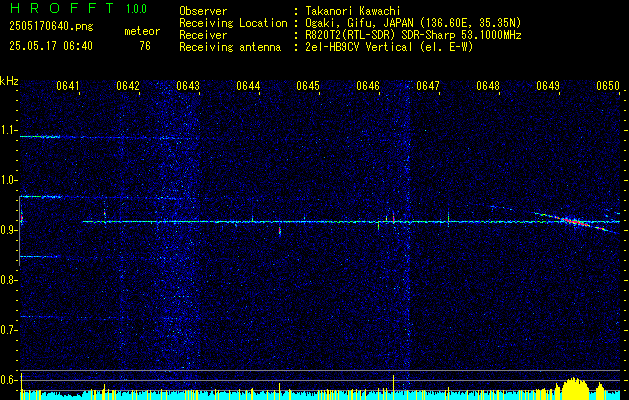Click the large yellow power peak near 0649
629x400 pixels.
click(x=575, y=388)
